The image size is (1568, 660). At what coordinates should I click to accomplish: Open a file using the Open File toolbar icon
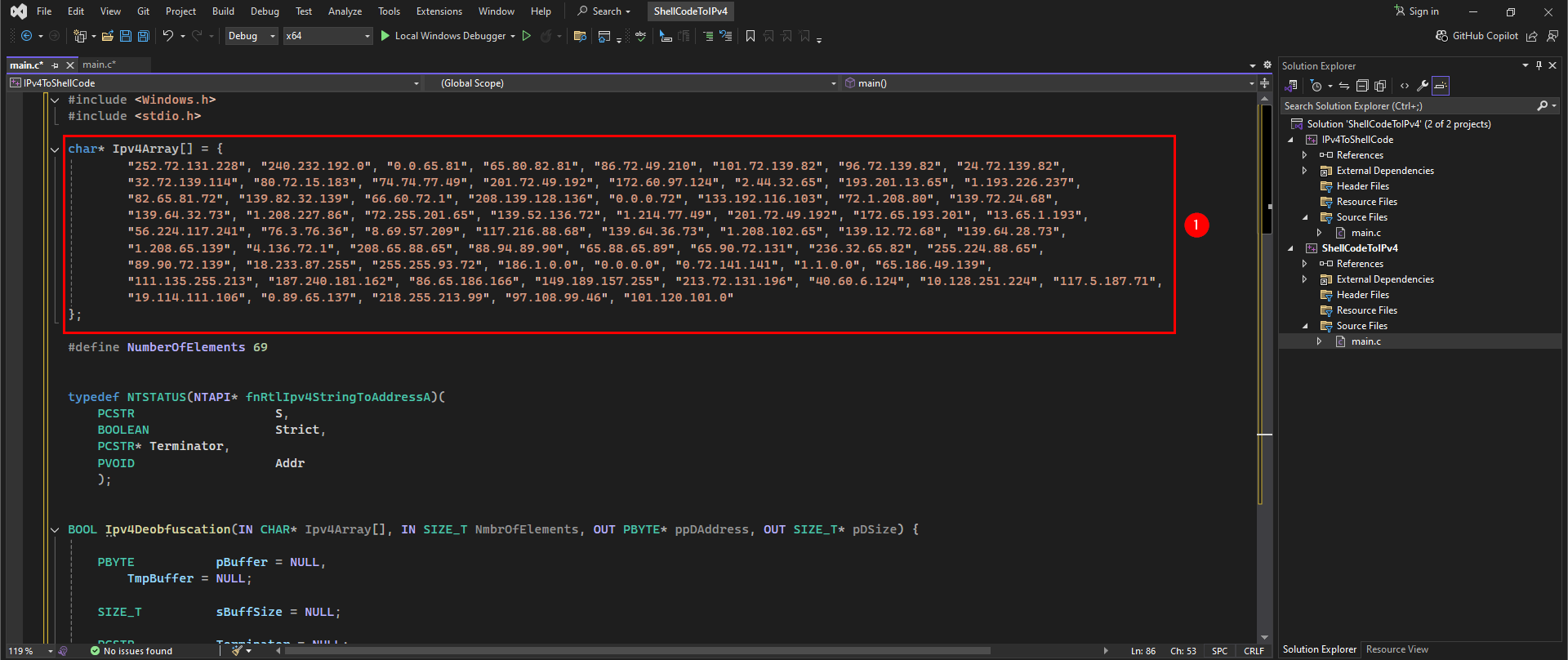tap(108, 36)
